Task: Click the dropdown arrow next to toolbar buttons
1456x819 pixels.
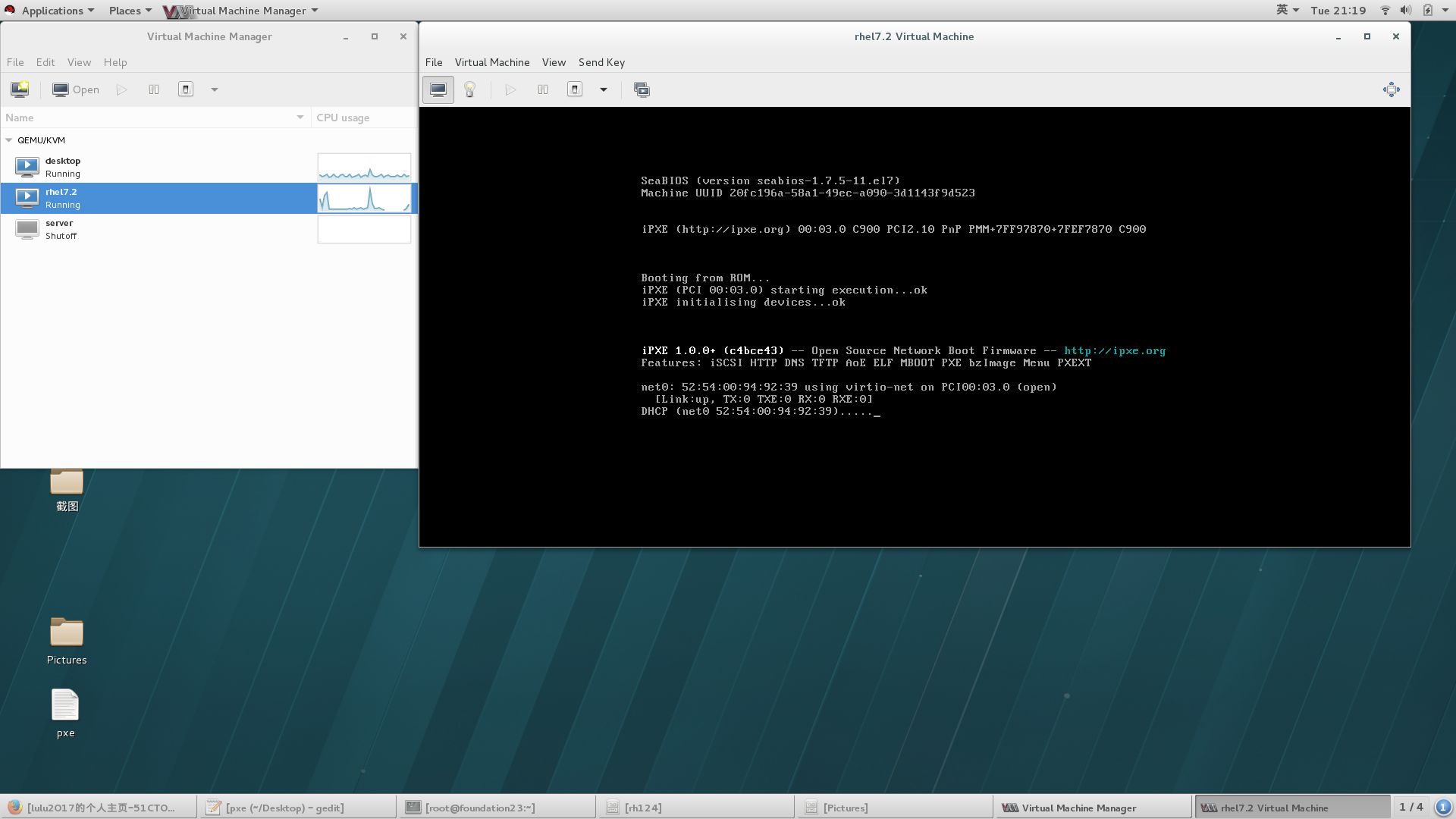Action: pyautogui.click(x=604, y=89)
